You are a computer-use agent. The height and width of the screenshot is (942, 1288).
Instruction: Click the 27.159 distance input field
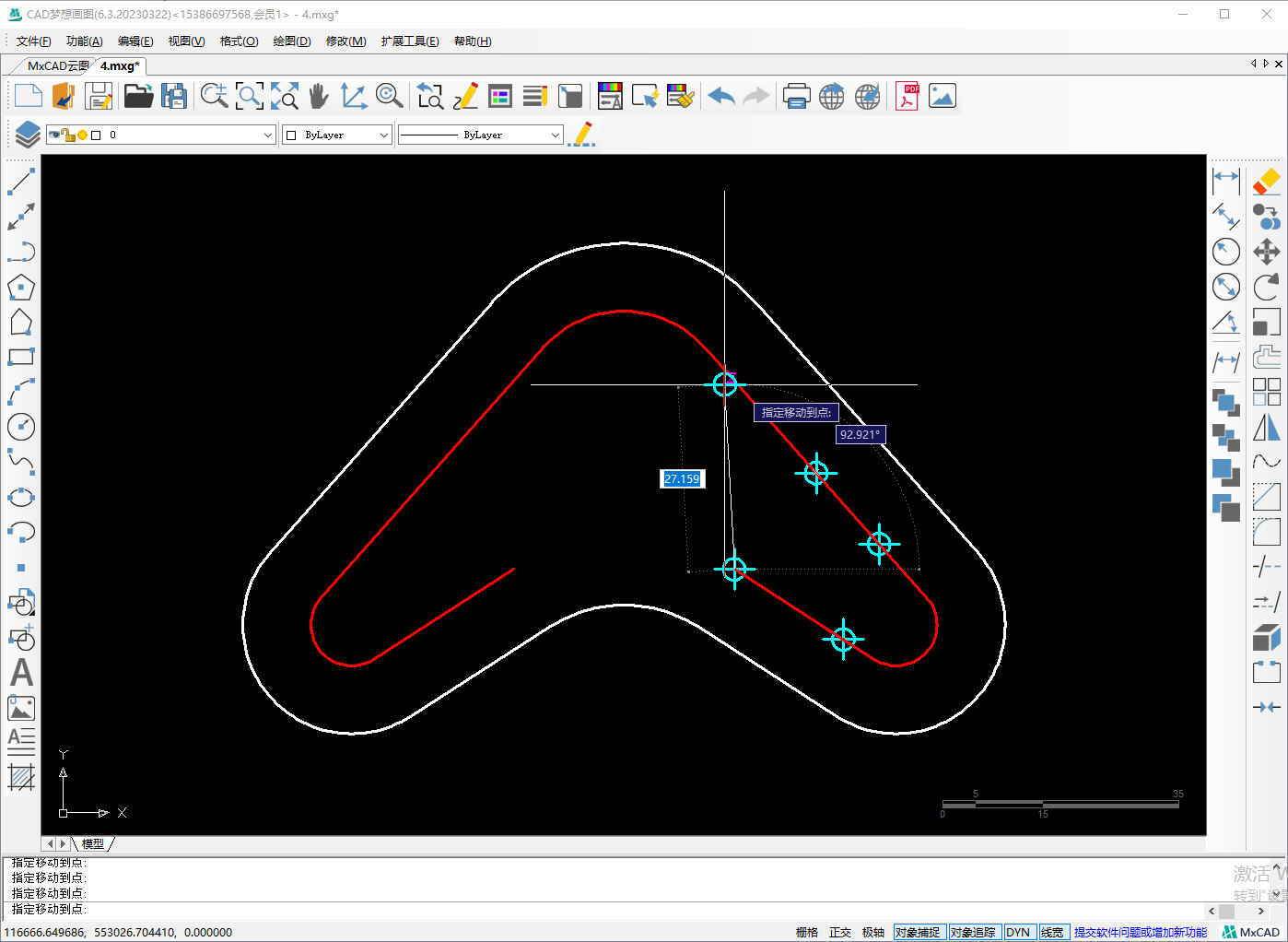pos(682,478)
